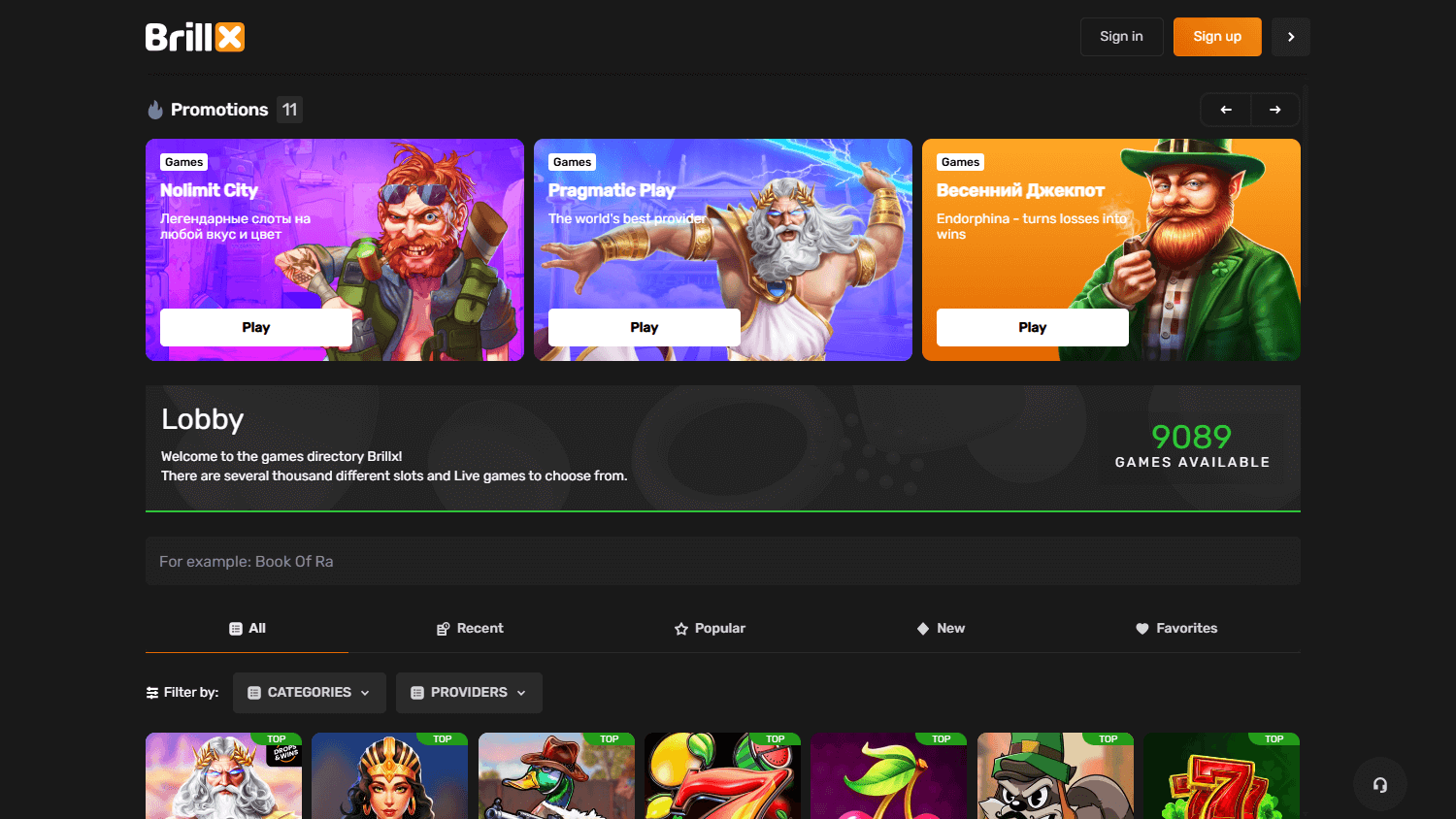Go to previous promotion with left arrow

(x=1226, y=110)
